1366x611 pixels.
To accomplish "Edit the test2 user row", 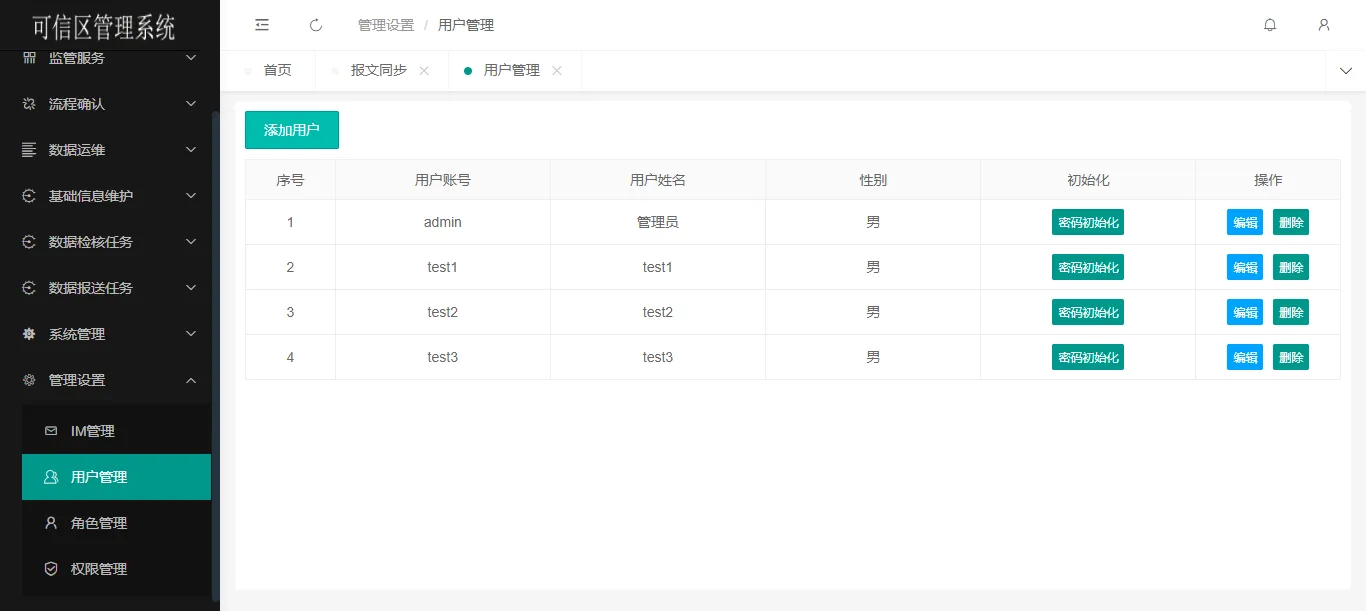I will [1244, 312].
